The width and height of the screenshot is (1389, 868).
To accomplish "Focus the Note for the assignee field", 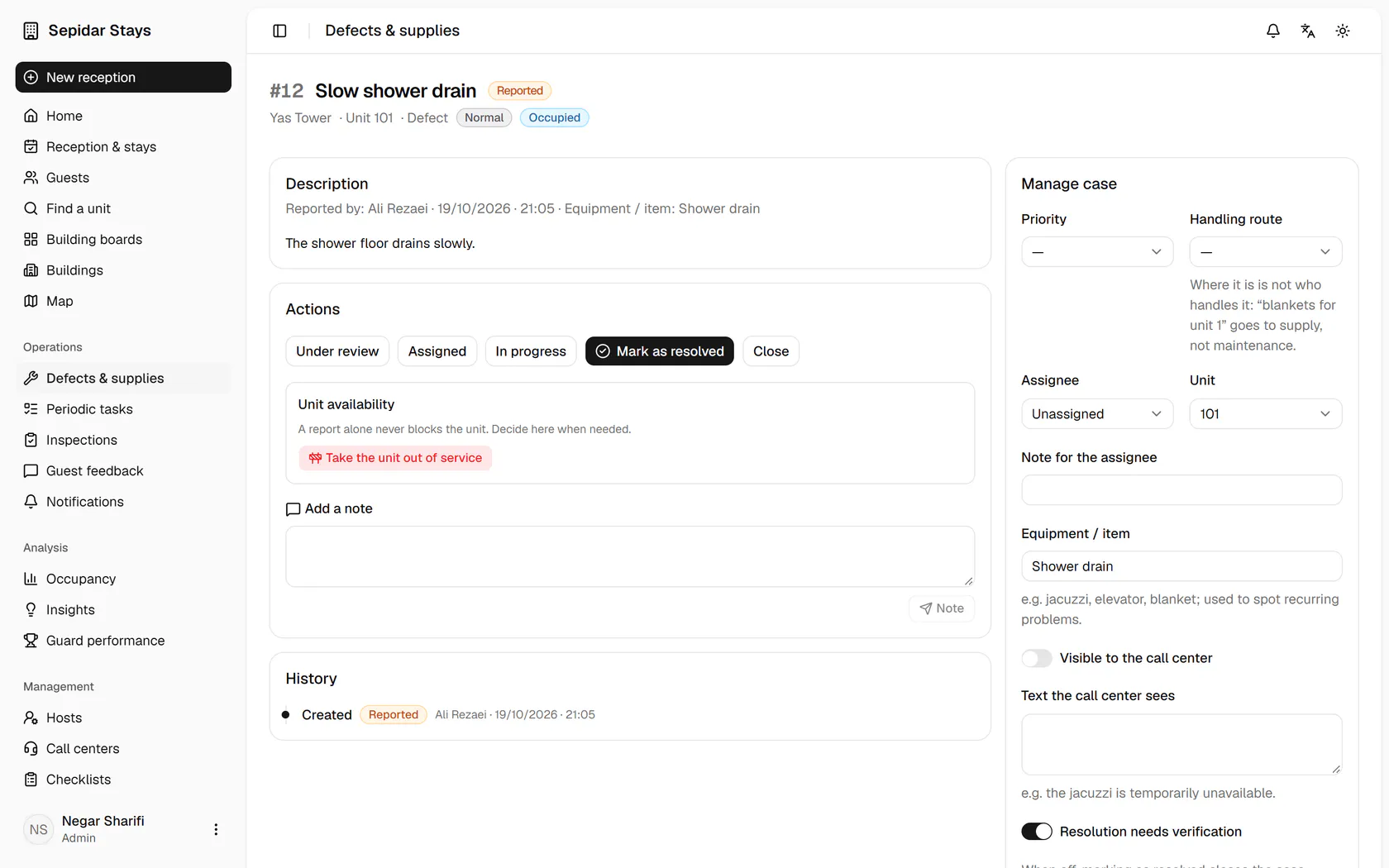I will (x=1181, y=490).
